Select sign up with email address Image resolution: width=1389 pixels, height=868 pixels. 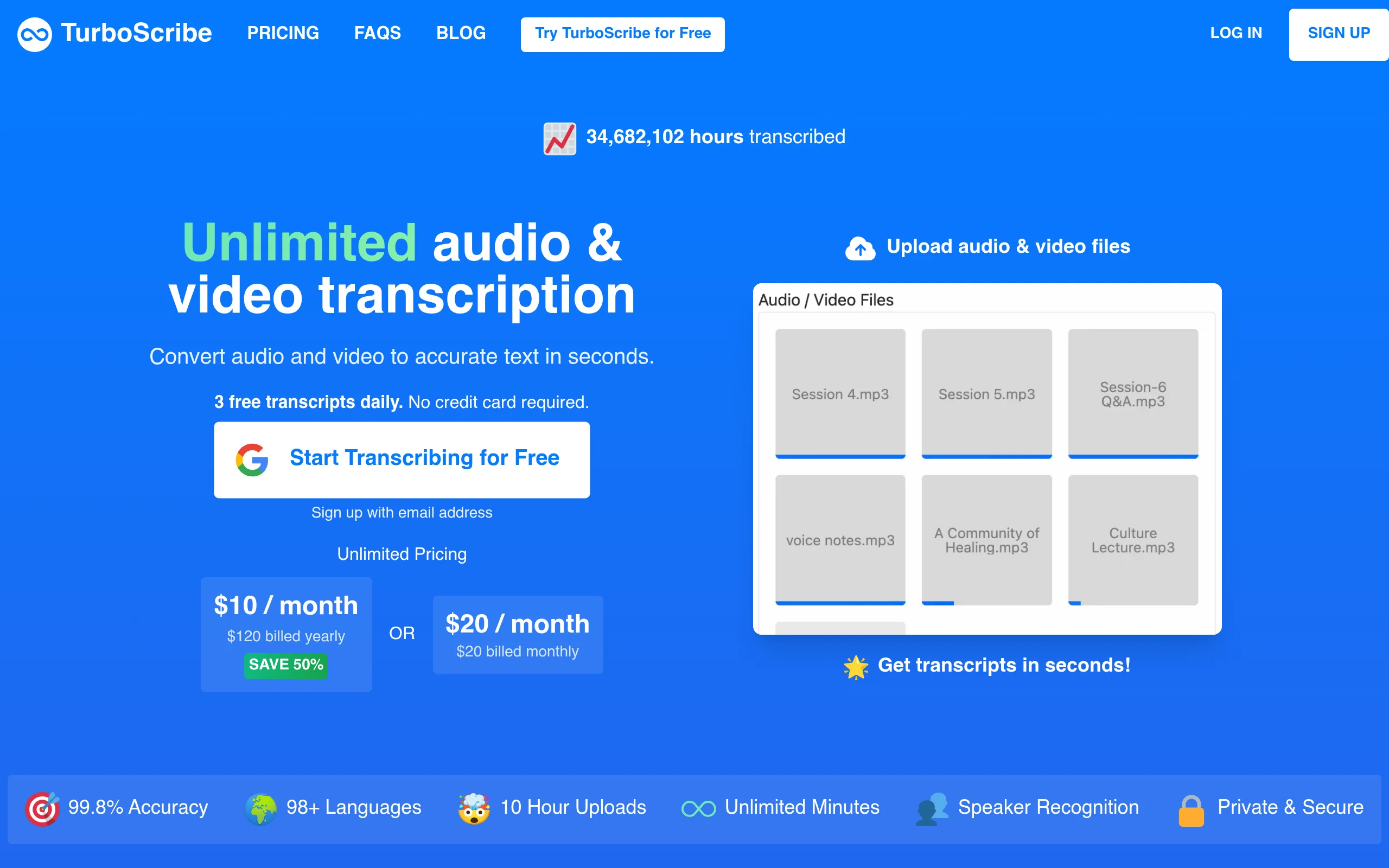[x=401, y=513]
